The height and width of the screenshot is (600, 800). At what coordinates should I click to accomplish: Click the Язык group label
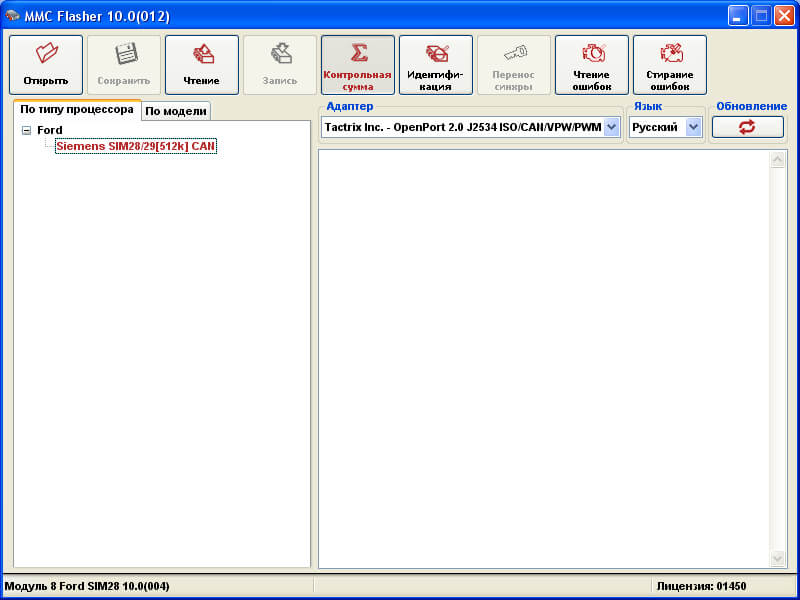[648, 106]
